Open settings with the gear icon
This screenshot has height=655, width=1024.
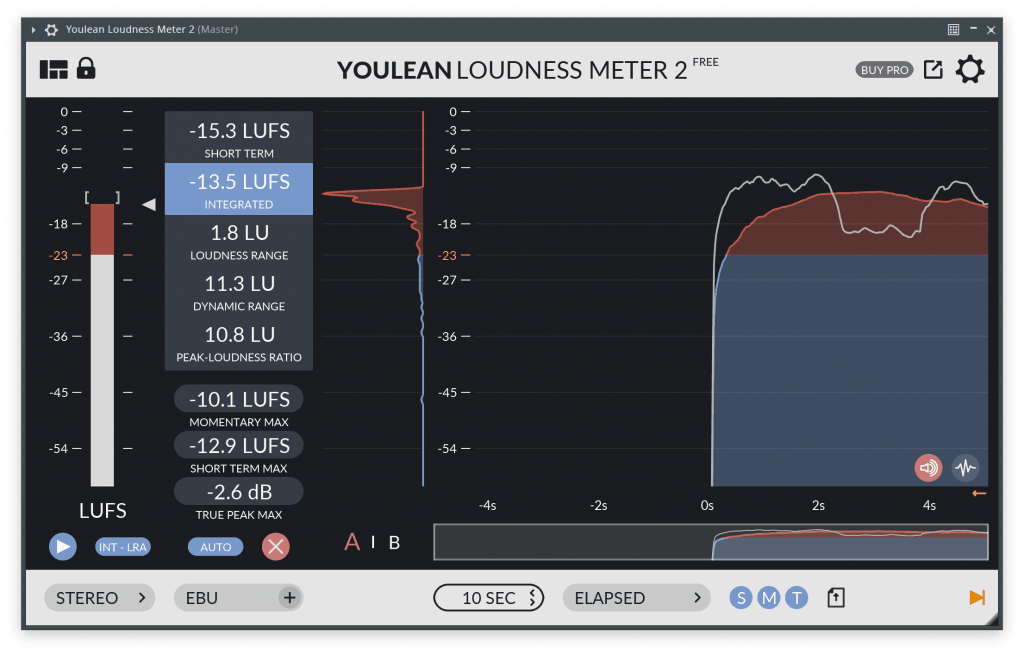pos(970,69)
